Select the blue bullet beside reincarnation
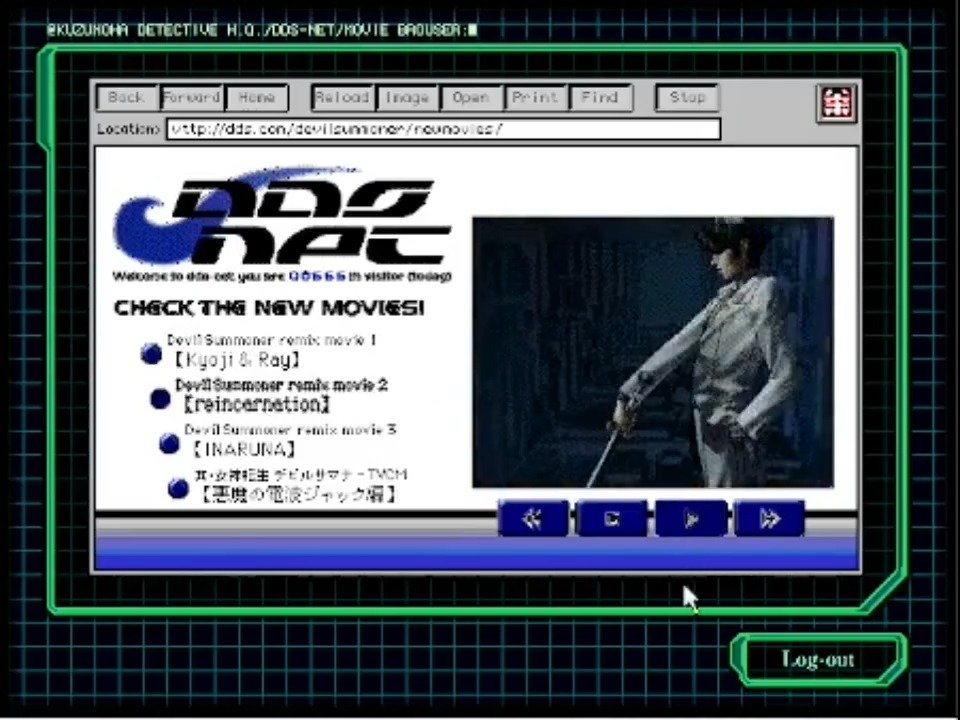Screen dimensions: 960x720 tap(160, 398)
